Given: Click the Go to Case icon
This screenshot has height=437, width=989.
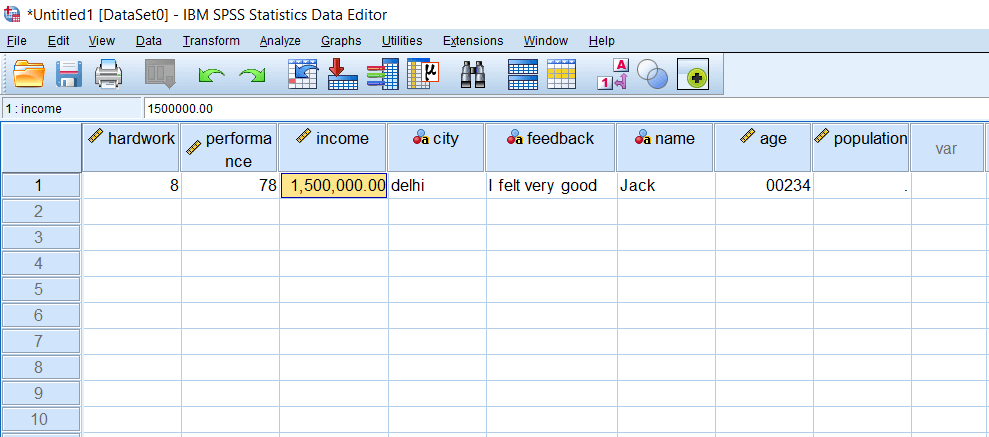Looking at the screenshot, I should click(x=303, y=74).
